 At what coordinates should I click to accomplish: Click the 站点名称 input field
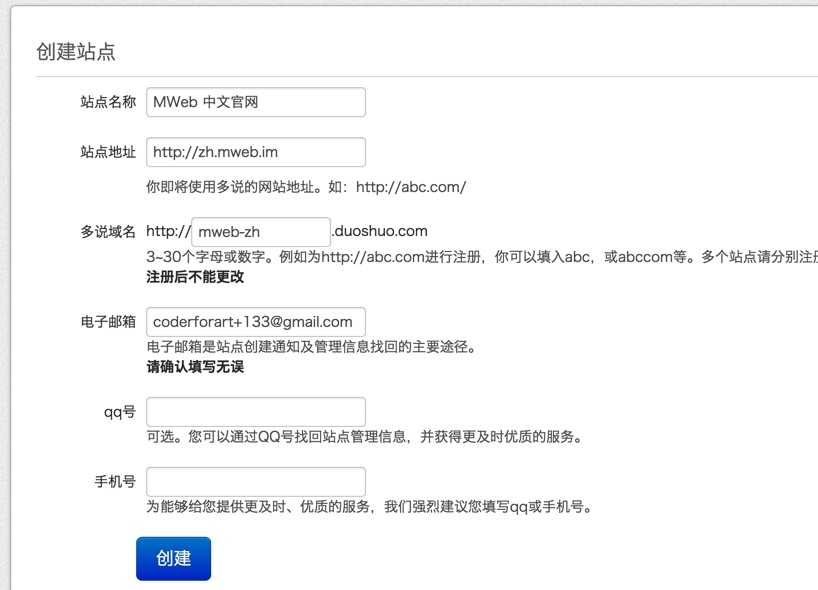coord(256,102)
